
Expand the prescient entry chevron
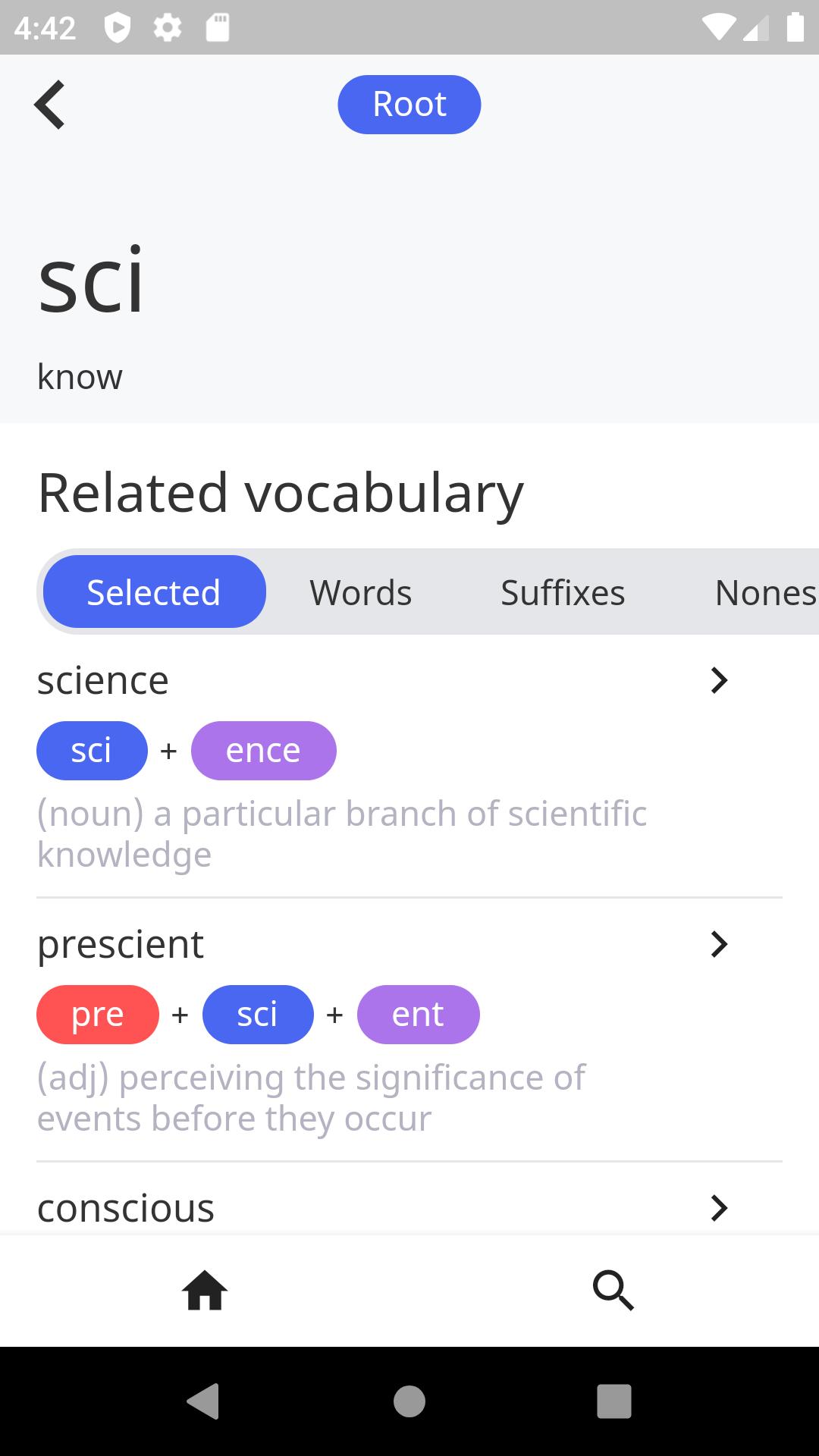[718, 944]
